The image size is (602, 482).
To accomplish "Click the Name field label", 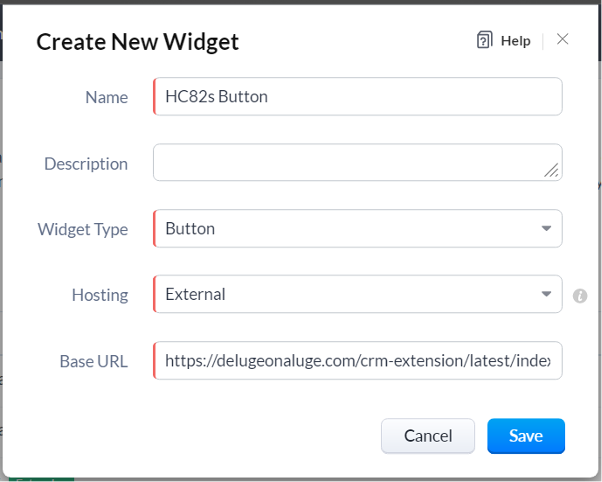I will coord(107,97).
